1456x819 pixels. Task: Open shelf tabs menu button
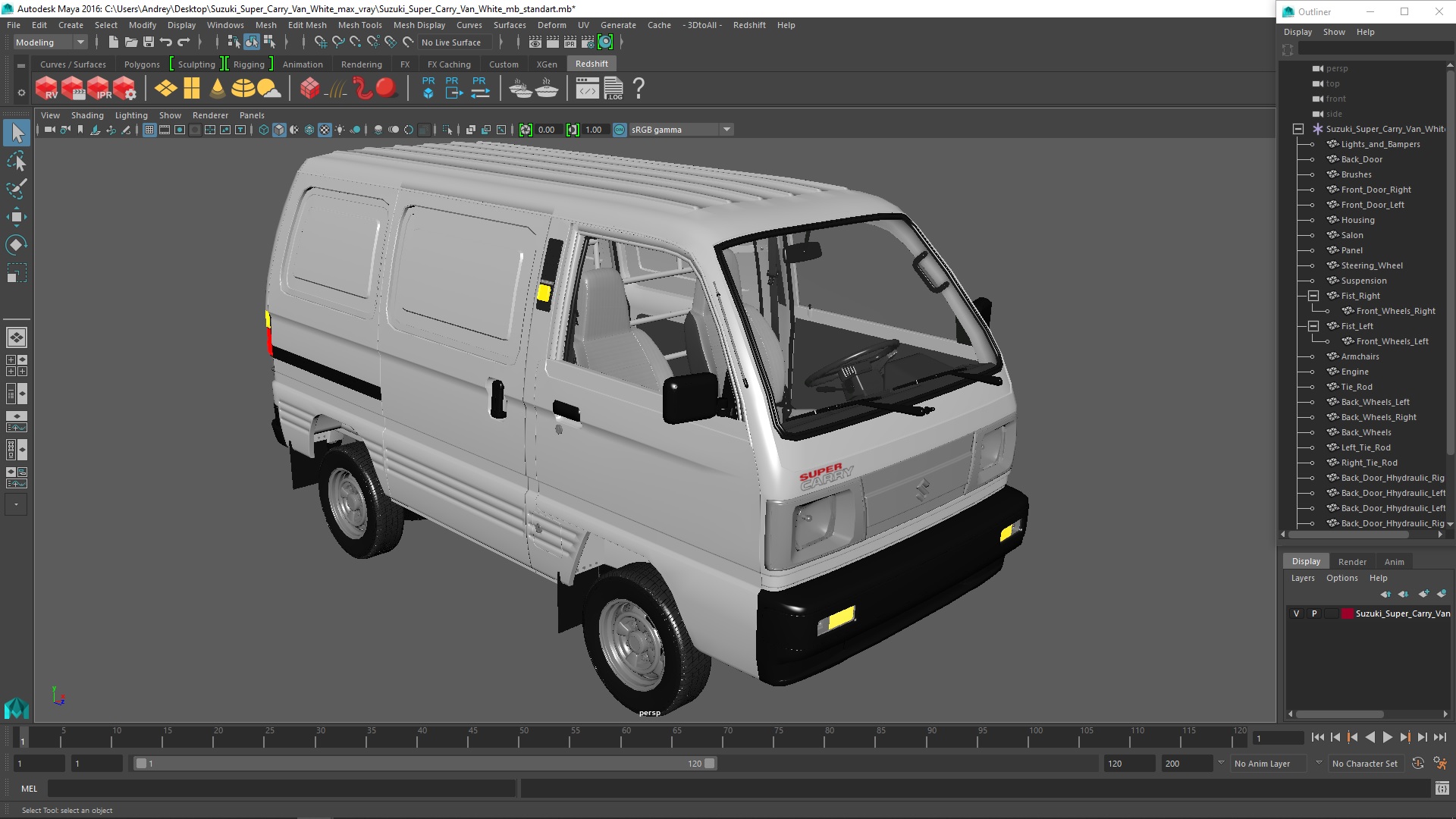pyautogui.click(x=21, y=66)
